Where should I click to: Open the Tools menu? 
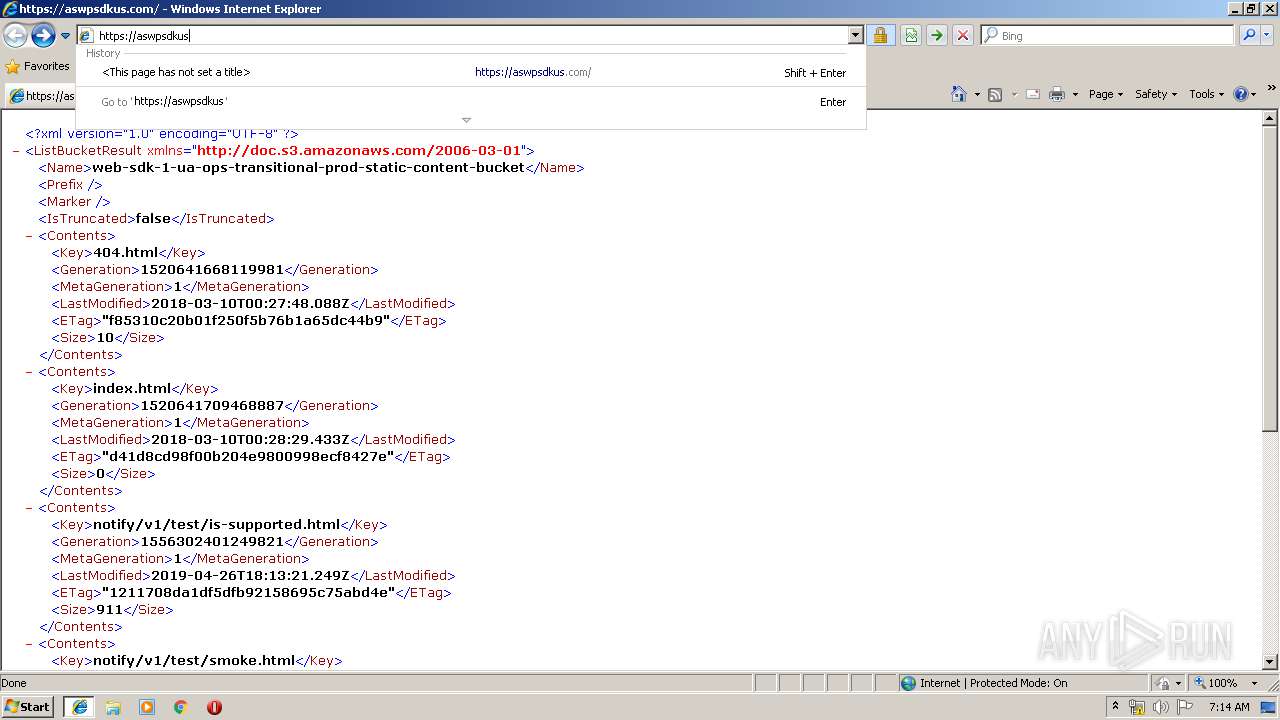point(1207,94)
